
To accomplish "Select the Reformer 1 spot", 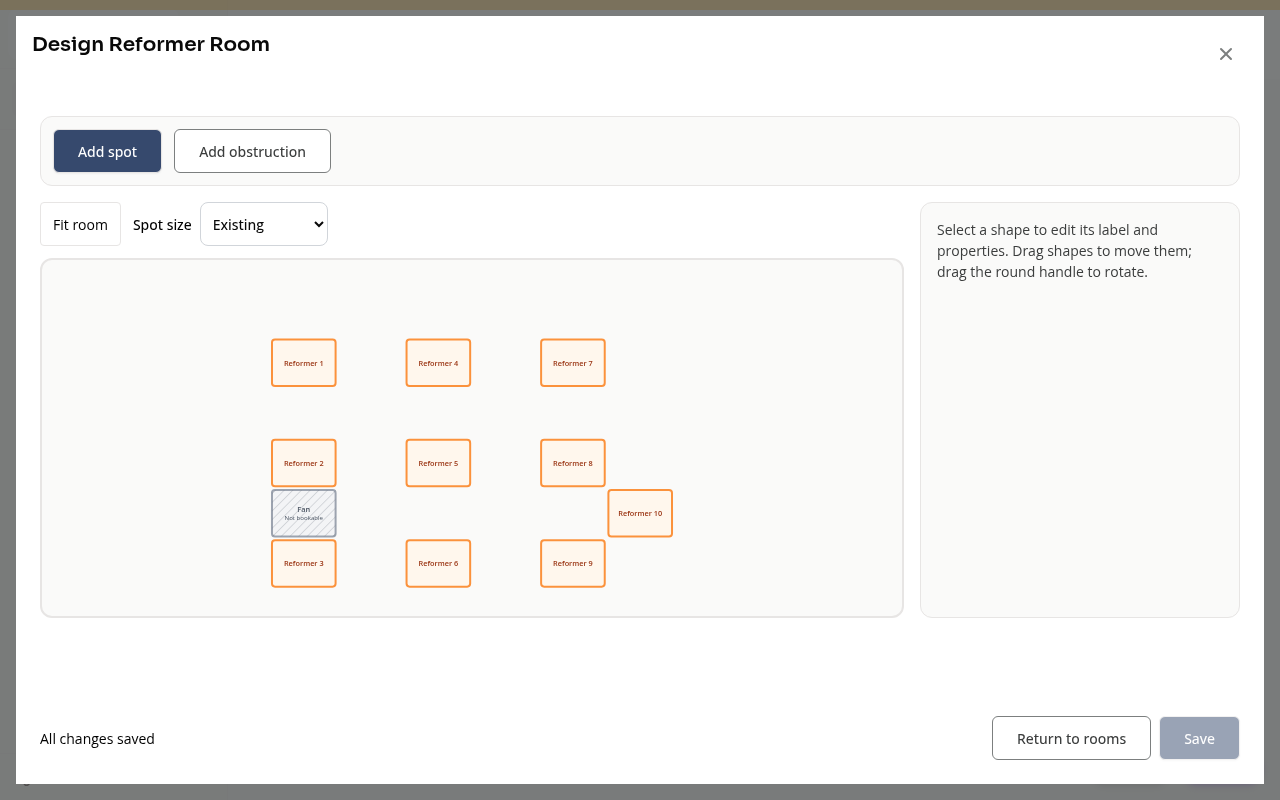I will click(304, 363).
